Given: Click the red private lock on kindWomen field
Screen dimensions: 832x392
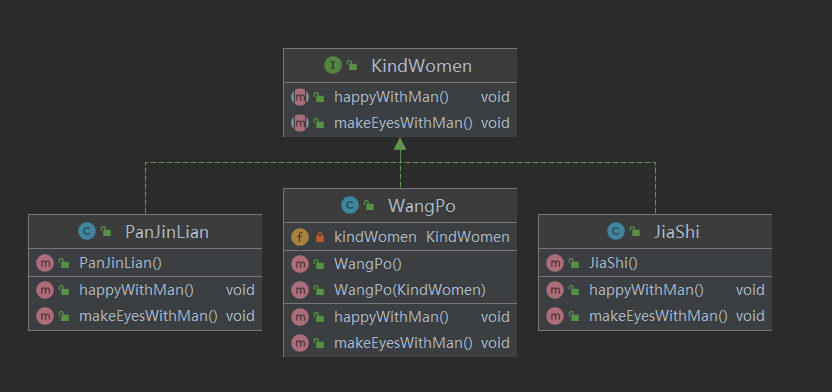Looking at the screenshot, I should [319, 237].
